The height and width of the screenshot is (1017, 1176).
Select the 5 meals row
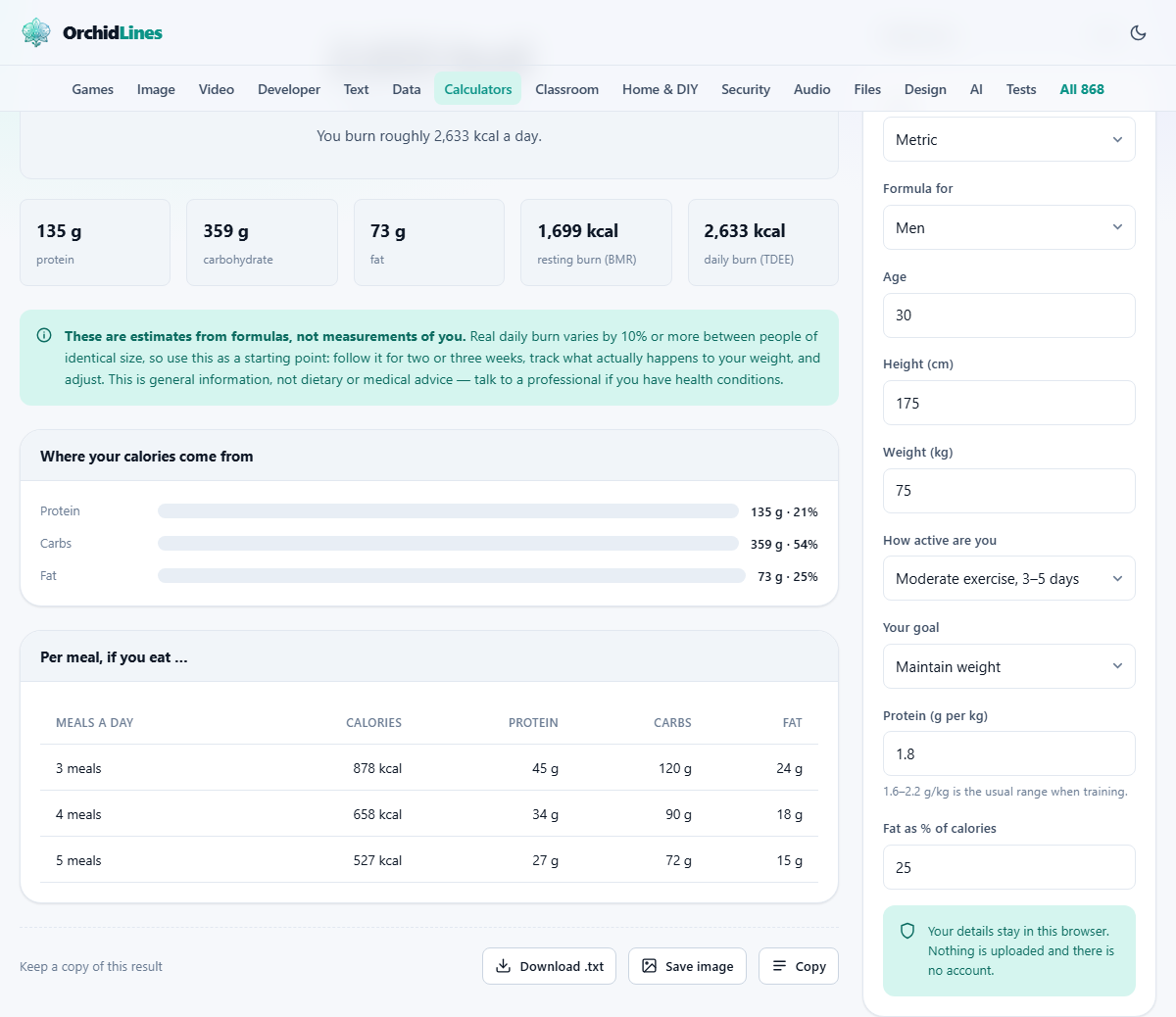tap(429, 860)
